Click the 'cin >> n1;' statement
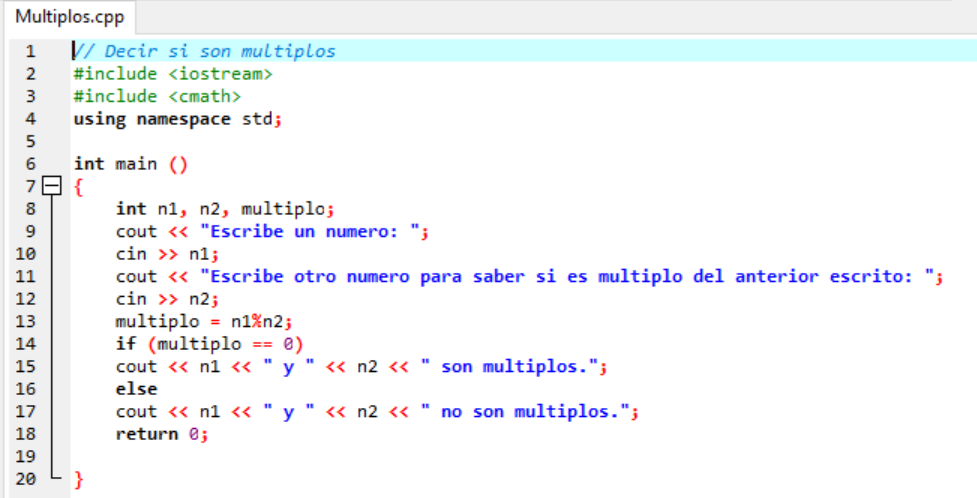The height and width of the screenshot is (498, 977). [x=168, y=254]
